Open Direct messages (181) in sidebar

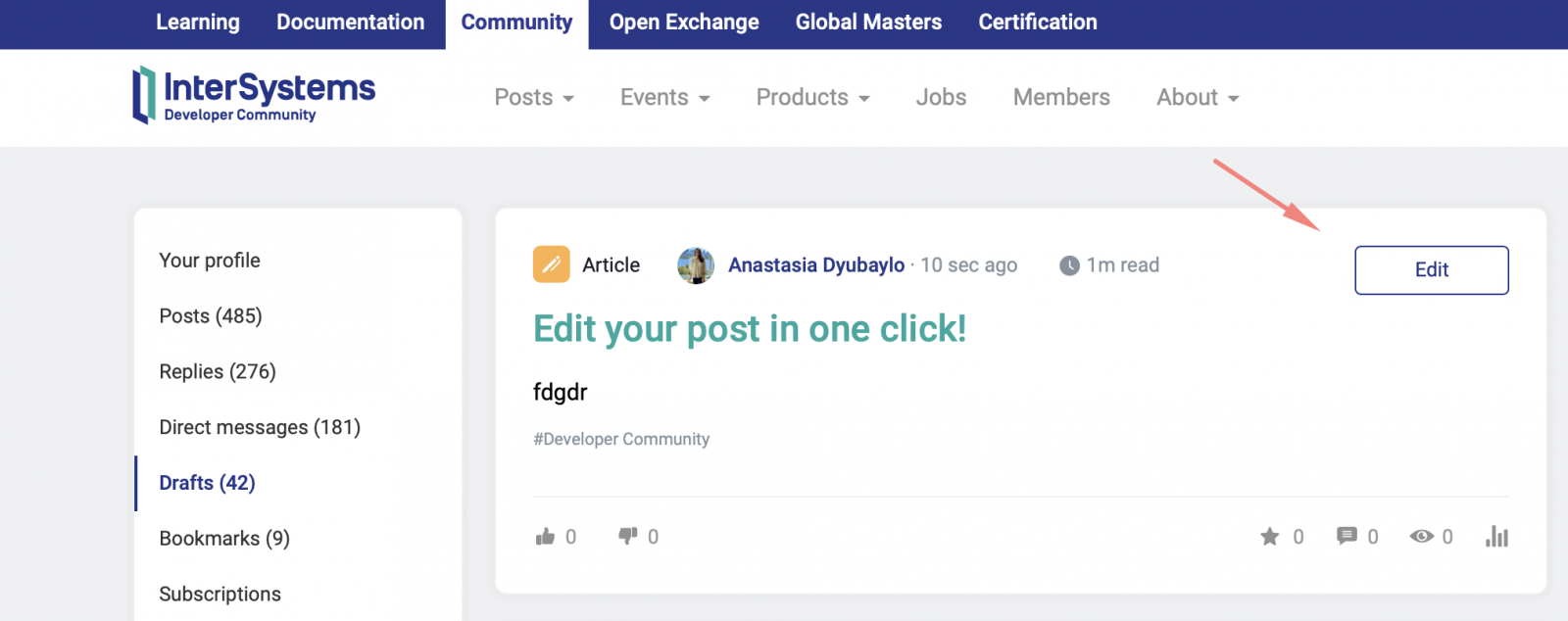pyautogui.click(x=260, y=427)
